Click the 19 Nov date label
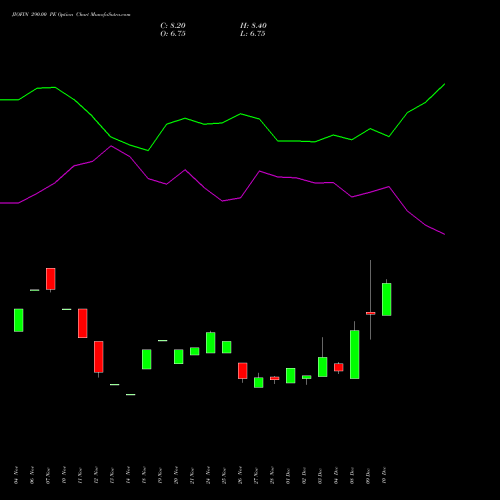 coord(160,475)
